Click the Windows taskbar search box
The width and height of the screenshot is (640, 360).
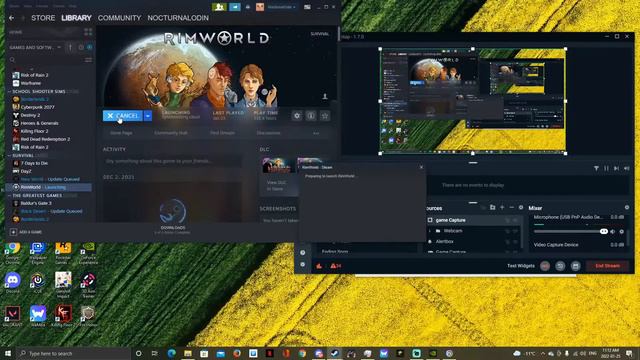coord(73,353)
